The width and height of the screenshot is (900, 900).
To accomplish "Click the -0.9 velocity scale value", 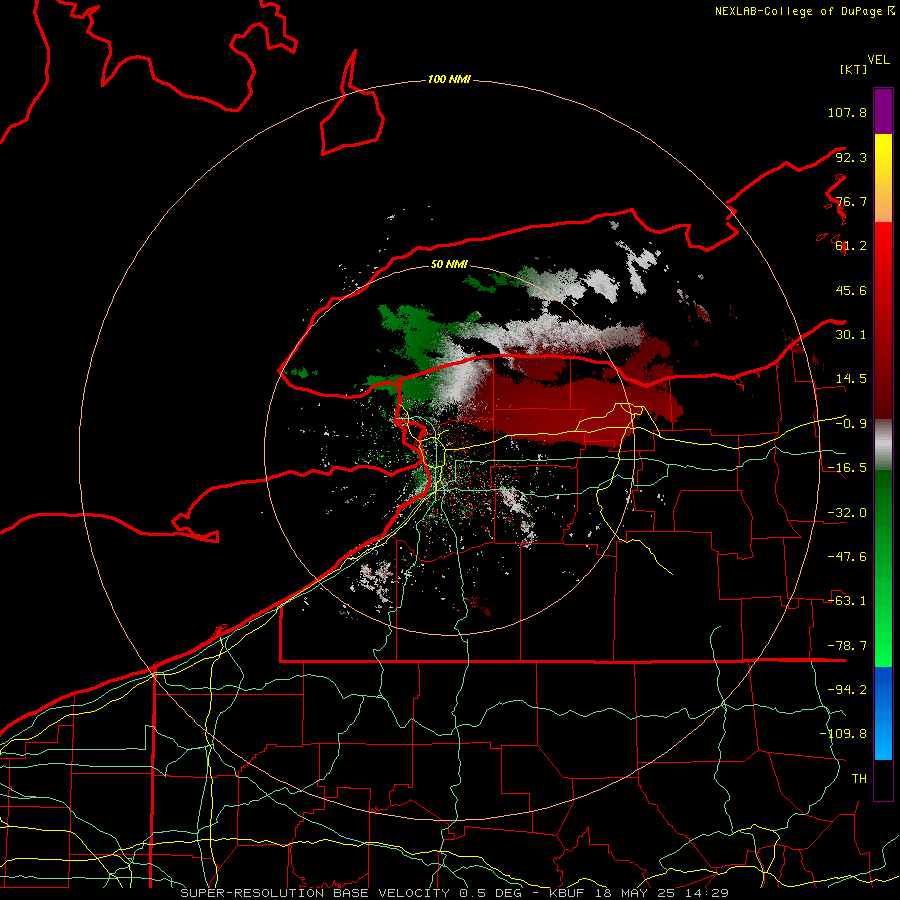I will click(x=851, y=424).
